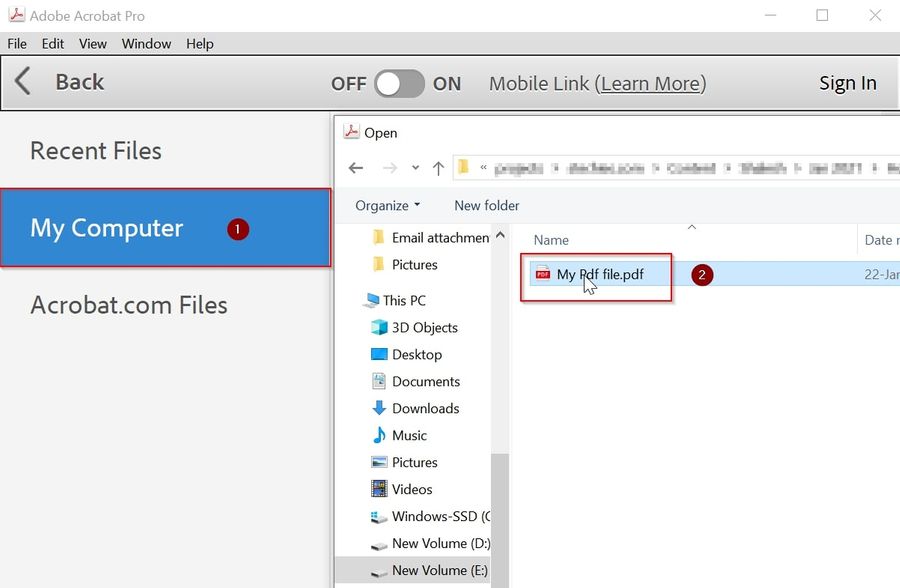Viewport: 900px width, 588px height.
Task: Open Videos in the navigation tree
Action: [x=412, y=490]
